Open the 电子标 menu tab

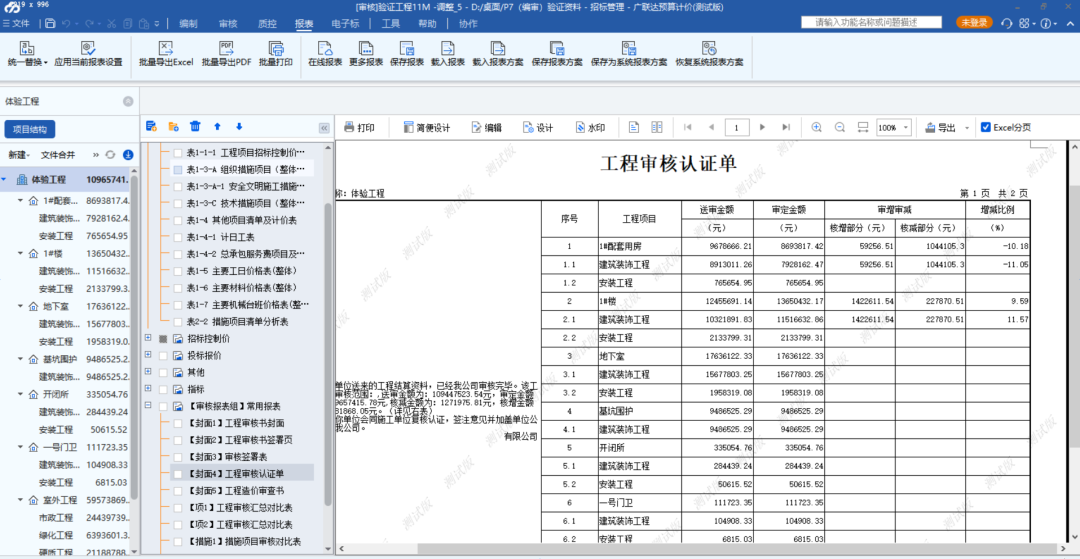[345, 23]
